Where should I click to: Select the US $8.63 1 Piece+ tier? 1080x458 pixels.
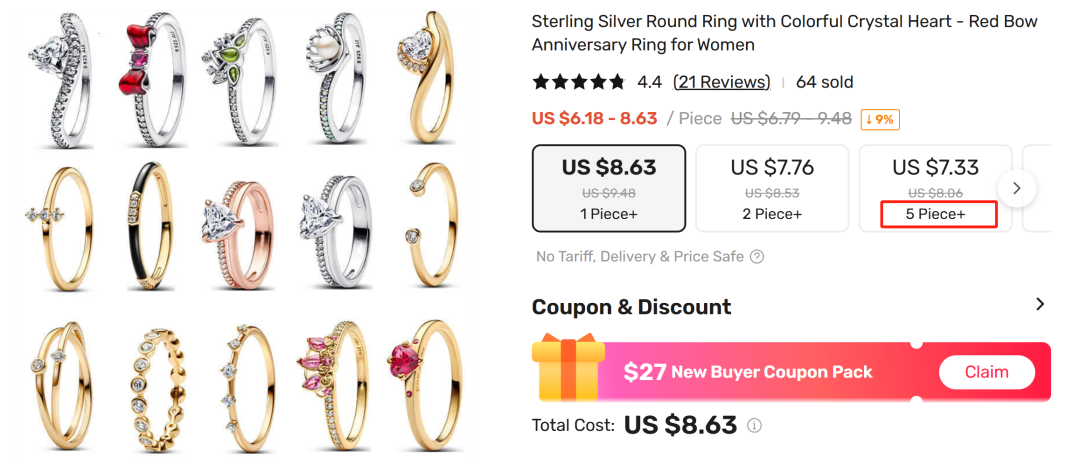tap(608, 188)
